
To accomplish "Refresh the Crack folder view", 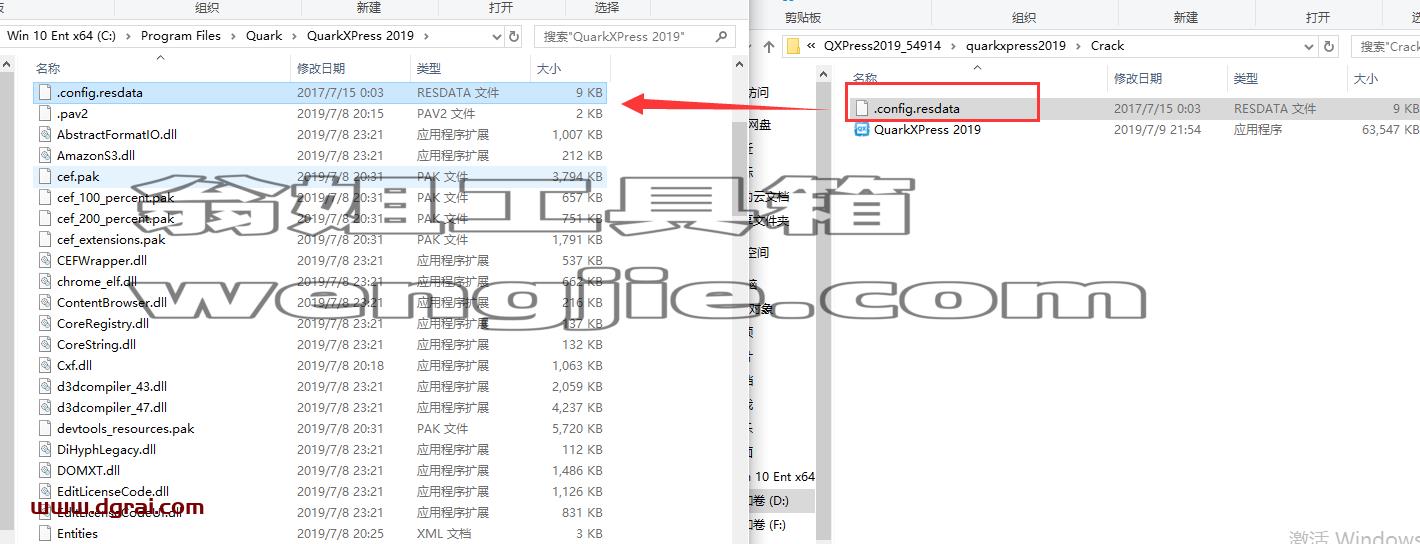I will click(1329, 46).
